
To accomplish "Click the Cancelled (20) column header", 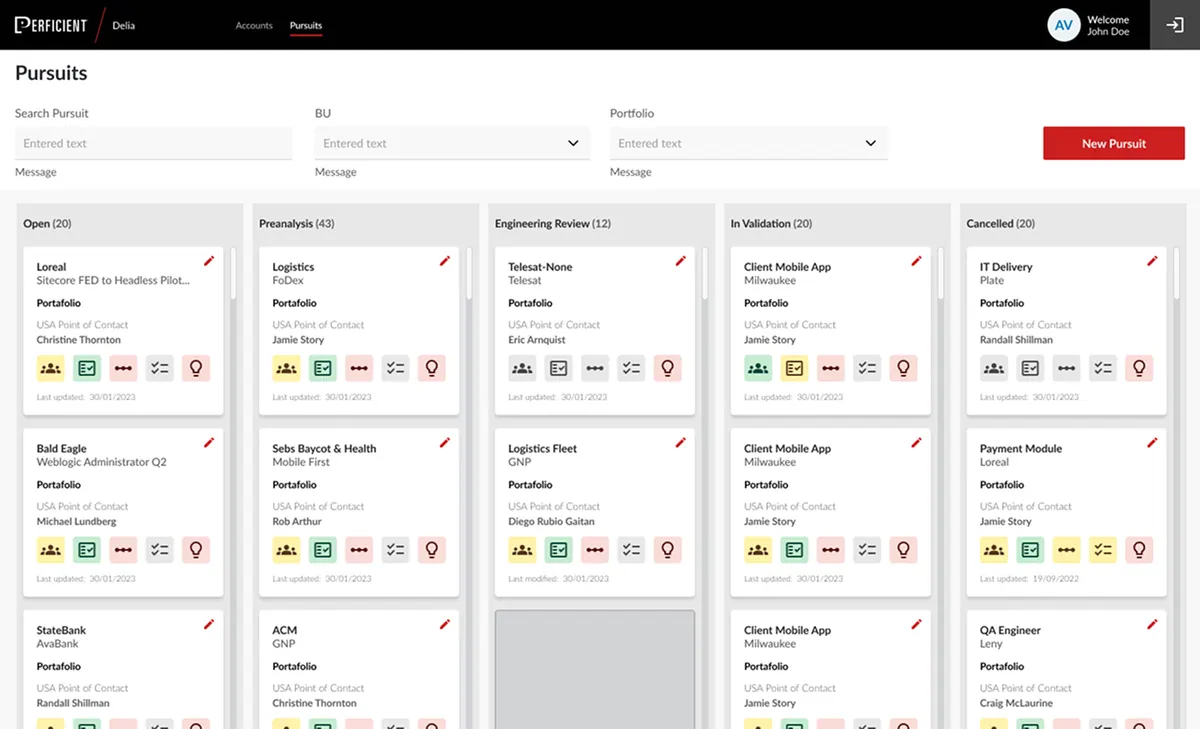I will tap(1001, 224).
